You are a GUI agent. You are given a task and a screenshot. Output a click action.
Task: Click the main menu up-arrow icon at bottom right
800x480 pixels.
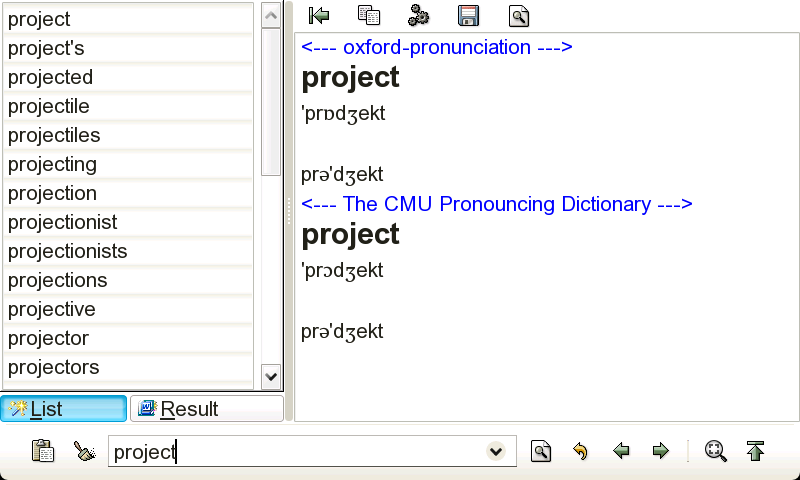click(x=756, y=452)
